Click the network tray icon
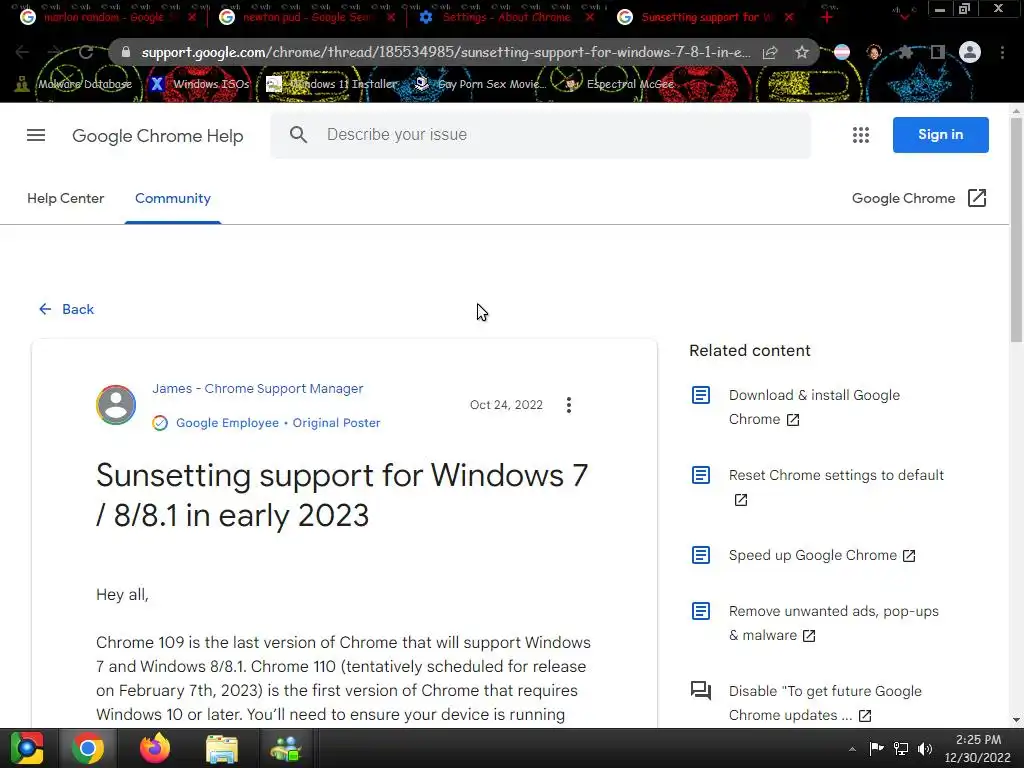Image resolution: width=1024 pixels, height=768 pixels. pyautogui.click(x=901, y=748)
